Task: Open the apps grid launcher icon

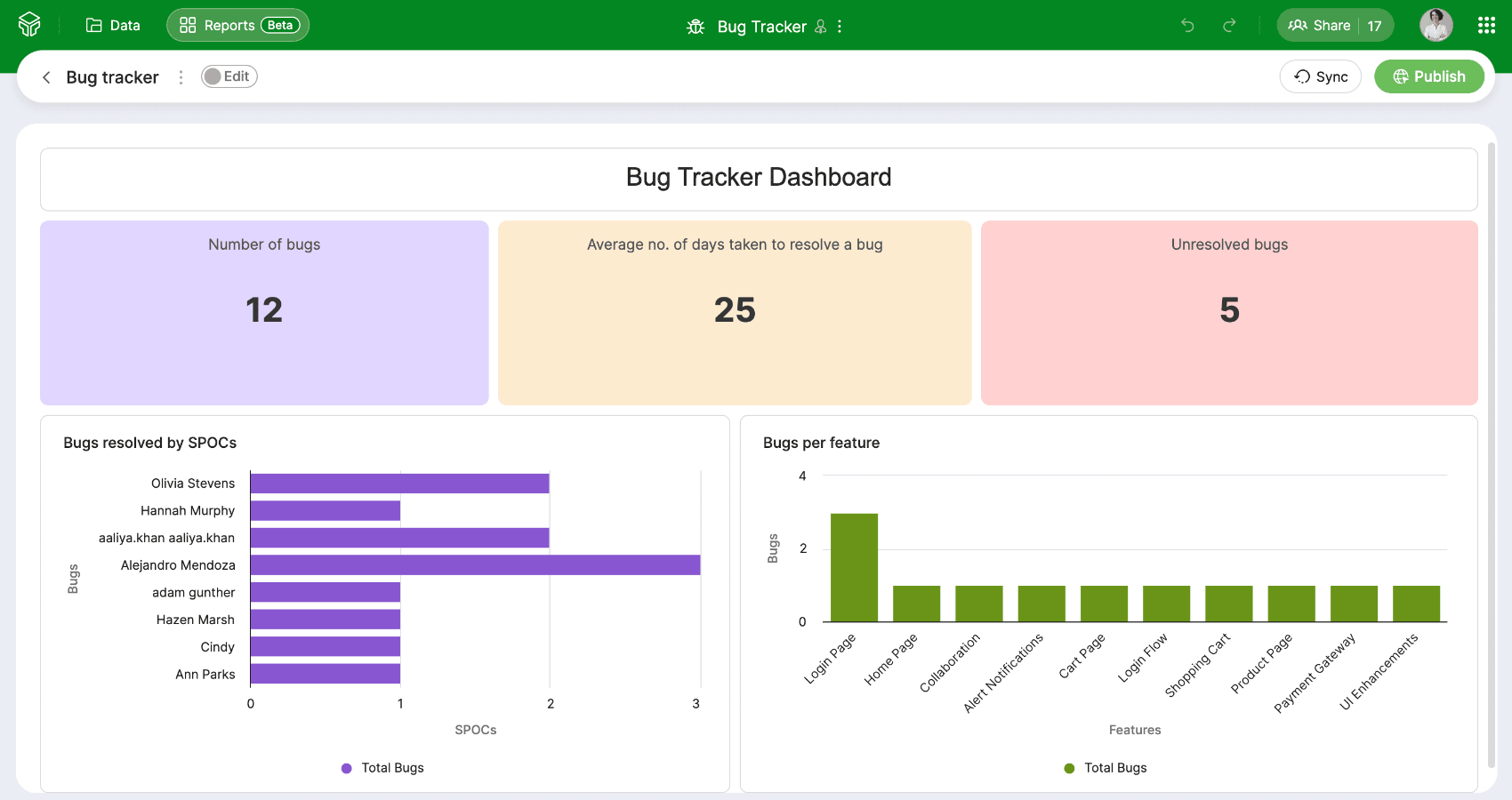Action: click(1486, 25)
